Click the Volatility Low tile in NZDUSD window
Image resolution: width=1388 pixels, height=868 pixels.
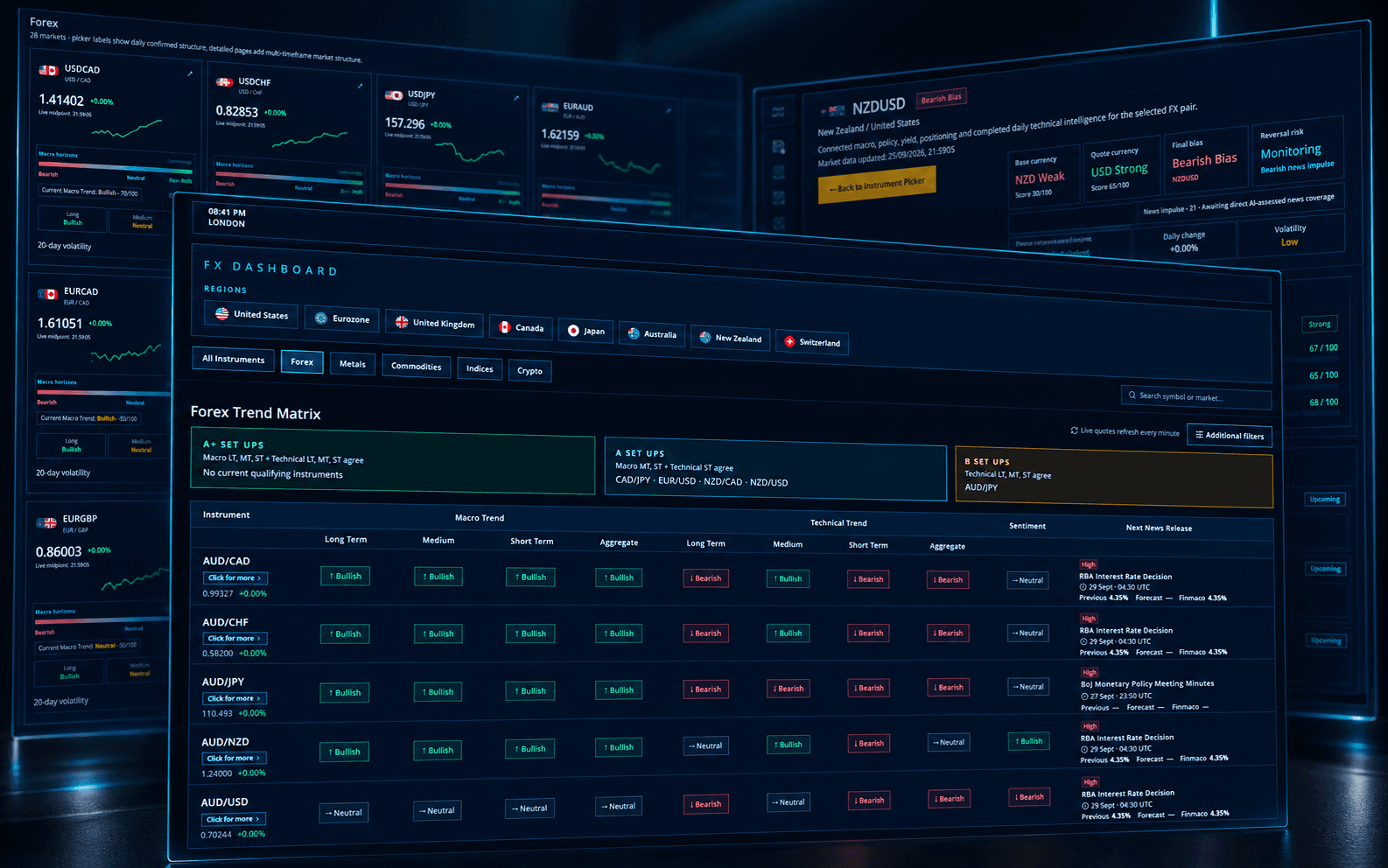[1290, 235]
